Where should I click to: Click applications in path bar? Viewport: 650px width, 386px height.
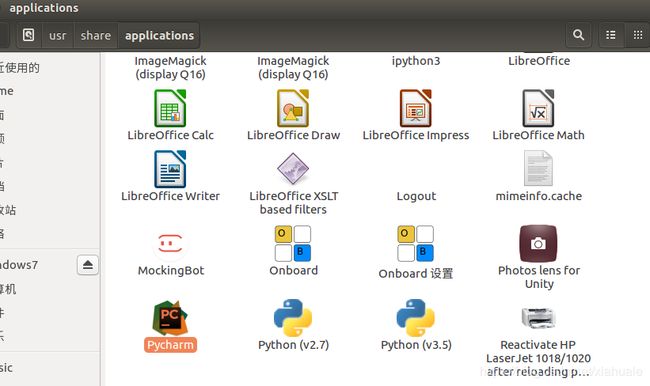coord(160,36)
